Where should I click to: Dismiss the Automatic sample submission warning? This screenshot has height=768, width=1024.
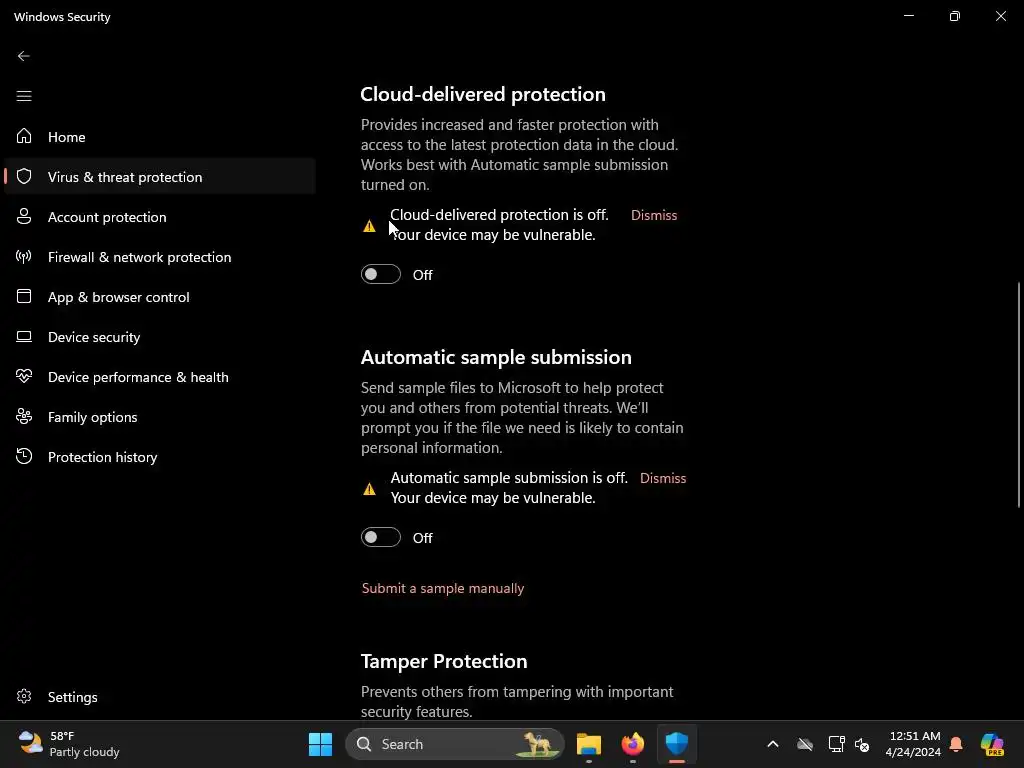point(663,478)
